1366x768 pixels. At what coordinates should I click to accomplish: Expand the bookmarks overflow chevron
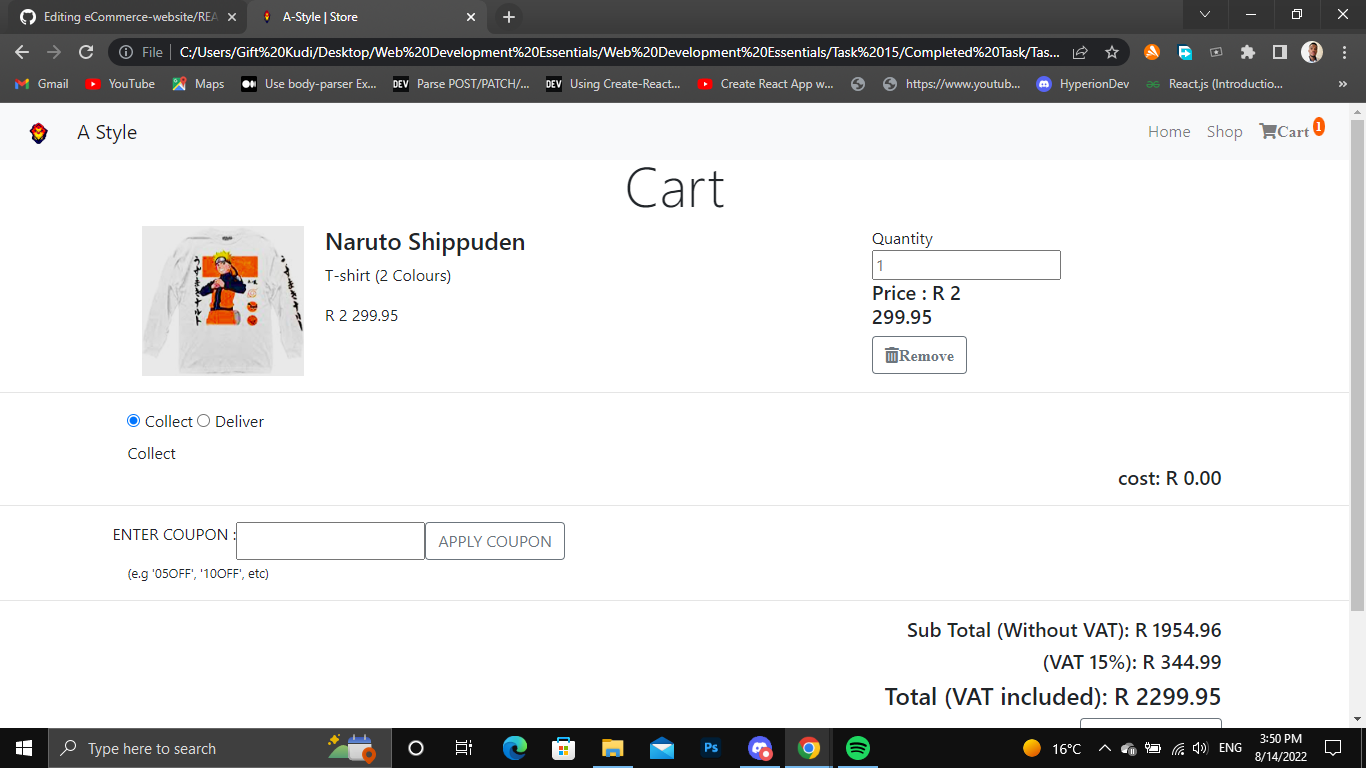click(x=1343, y=84)
